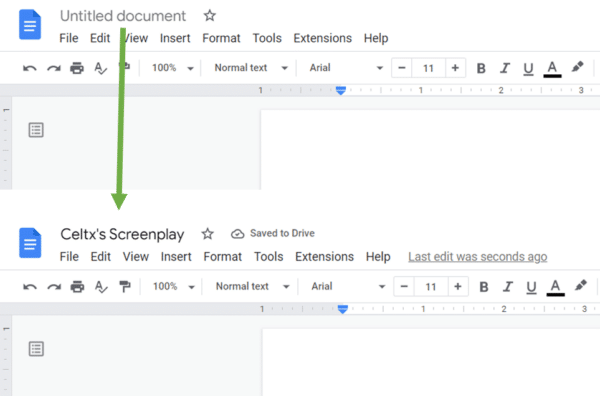Show document outline in Untitled document

[x=36, y=130]
